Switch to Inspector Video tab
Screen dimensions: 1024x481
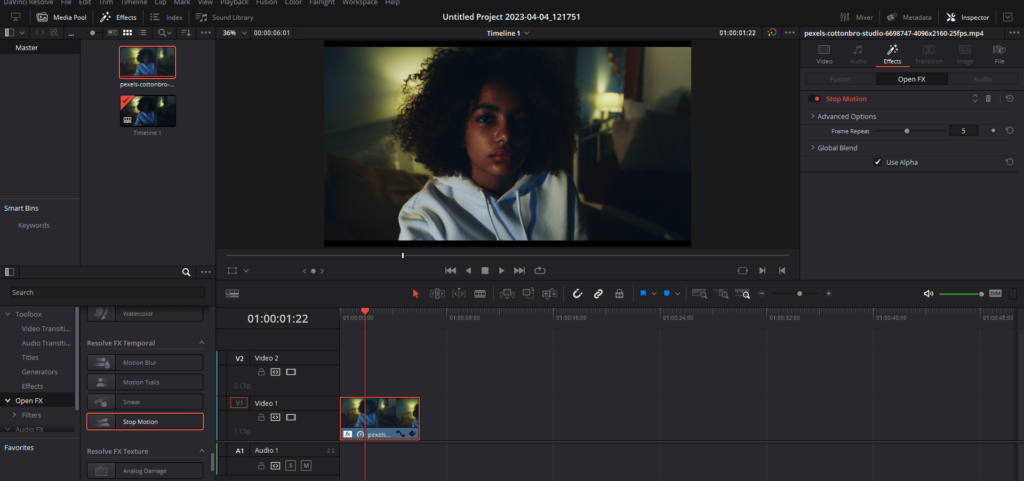(824, 54)
